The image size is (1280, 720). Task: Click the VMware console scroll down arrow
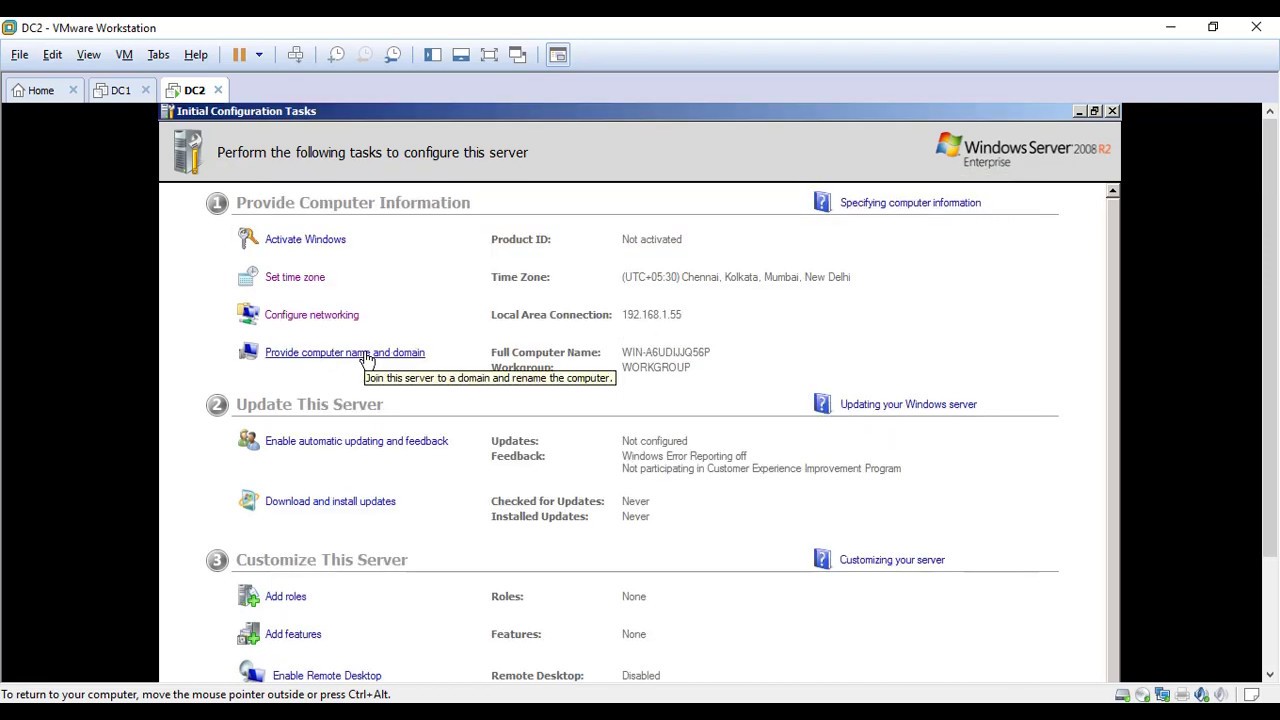tap(1270, 675)
